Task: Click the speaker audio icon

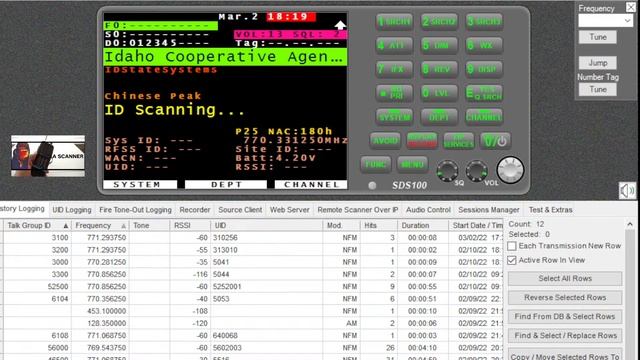Action: [x=627, y=191]
